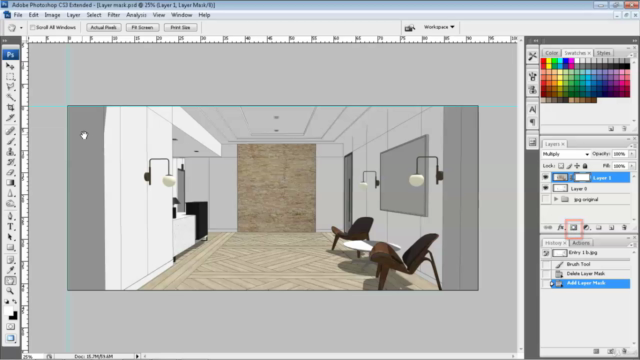
Task: Open the Fill slider arrow
Action: coord(632,166)
